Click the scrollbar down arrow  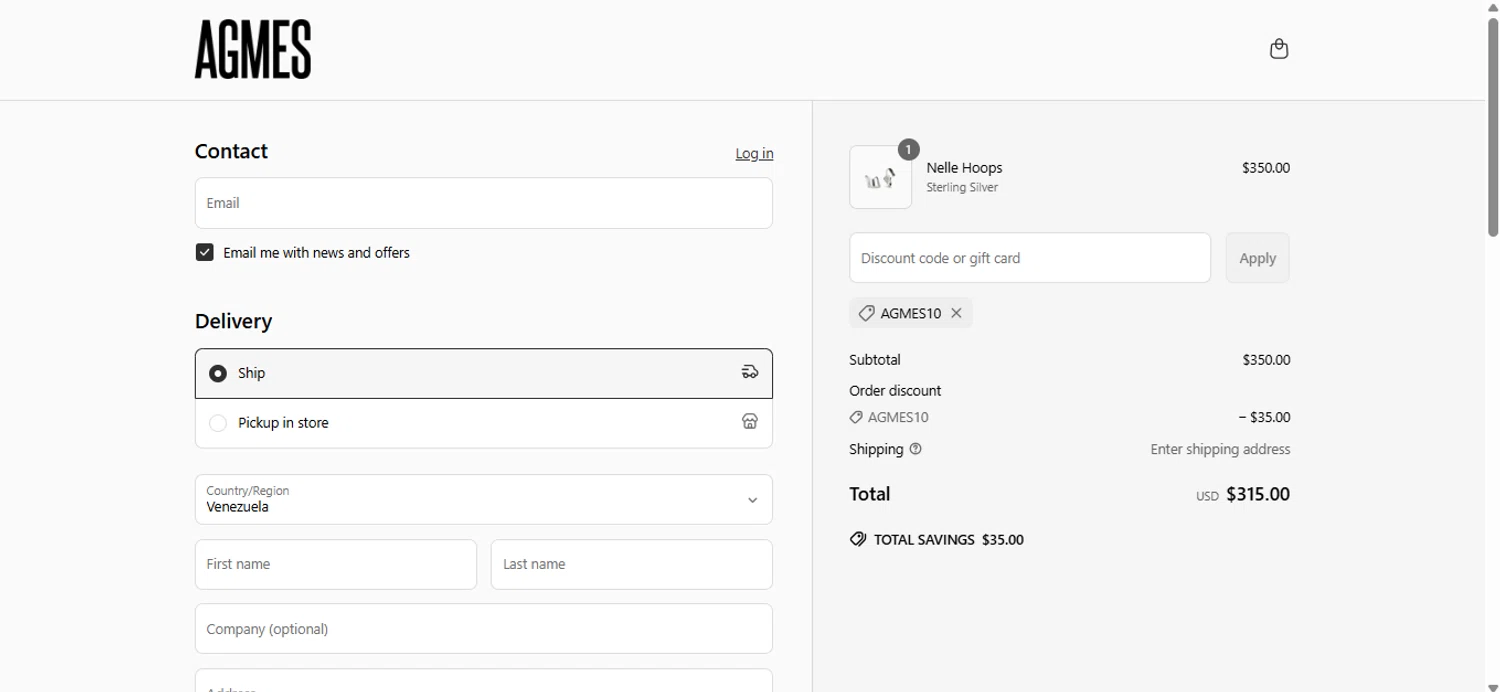pyautogui.click(x=1493, y=686)
